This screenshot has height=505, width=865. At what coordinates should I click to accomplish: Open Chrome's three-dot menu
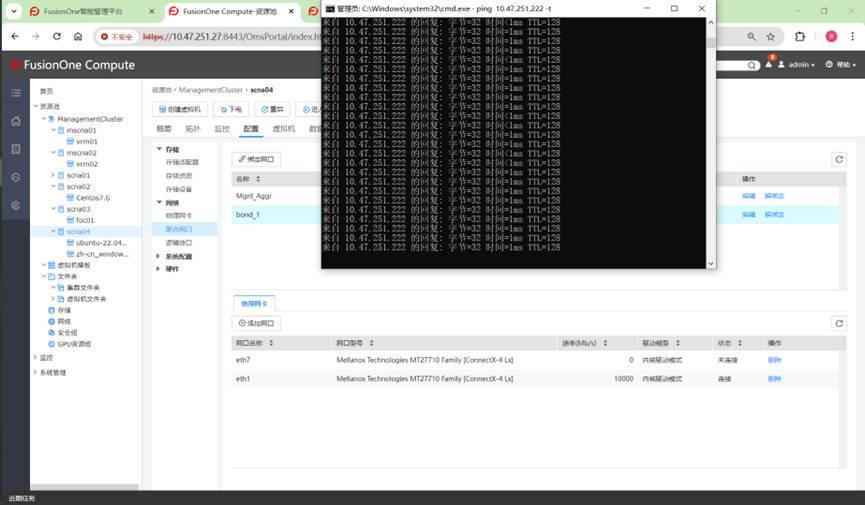click(852, 36)
